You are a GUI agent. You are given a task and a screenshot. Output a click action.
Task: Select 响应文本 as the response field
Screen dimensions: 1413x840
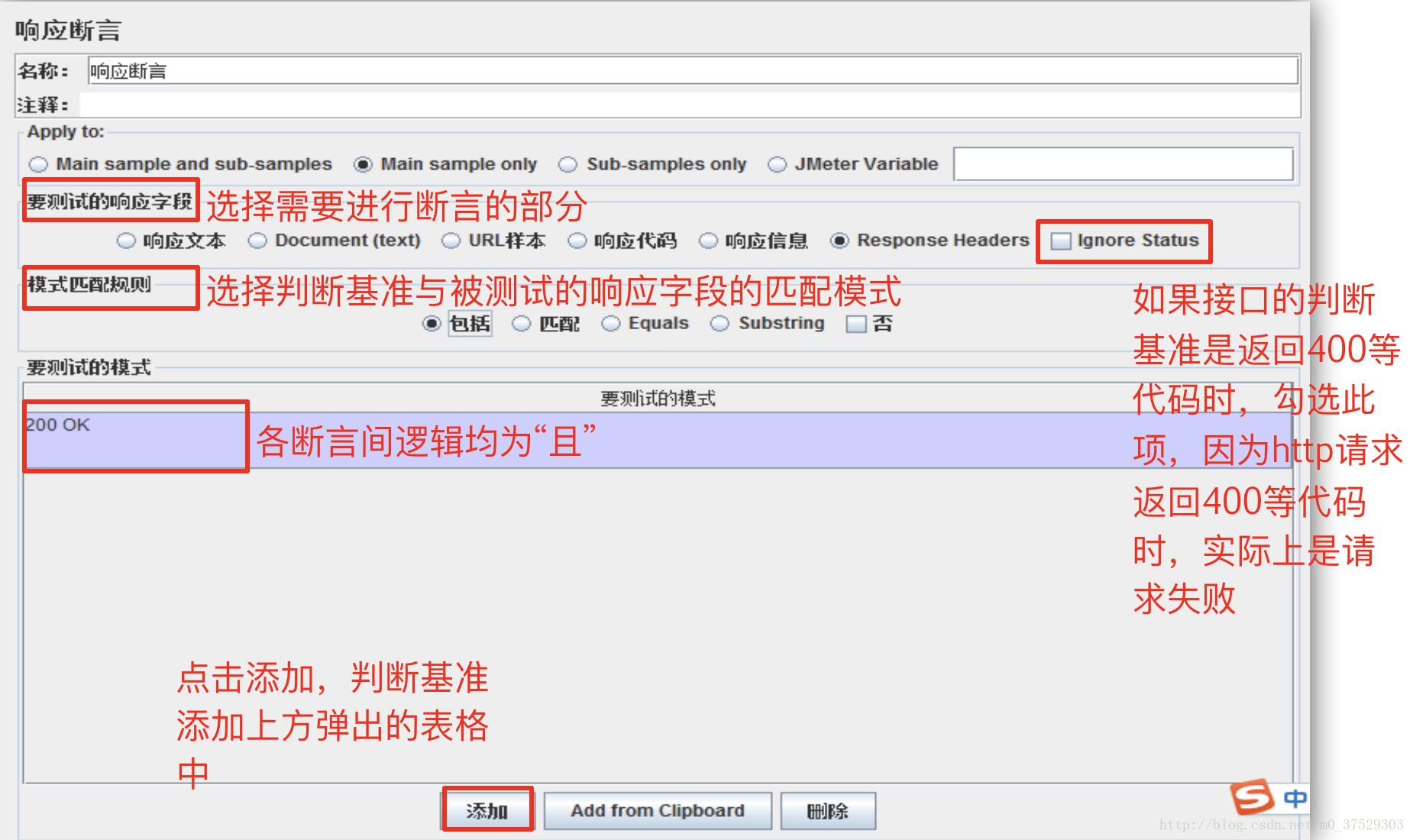124,240
